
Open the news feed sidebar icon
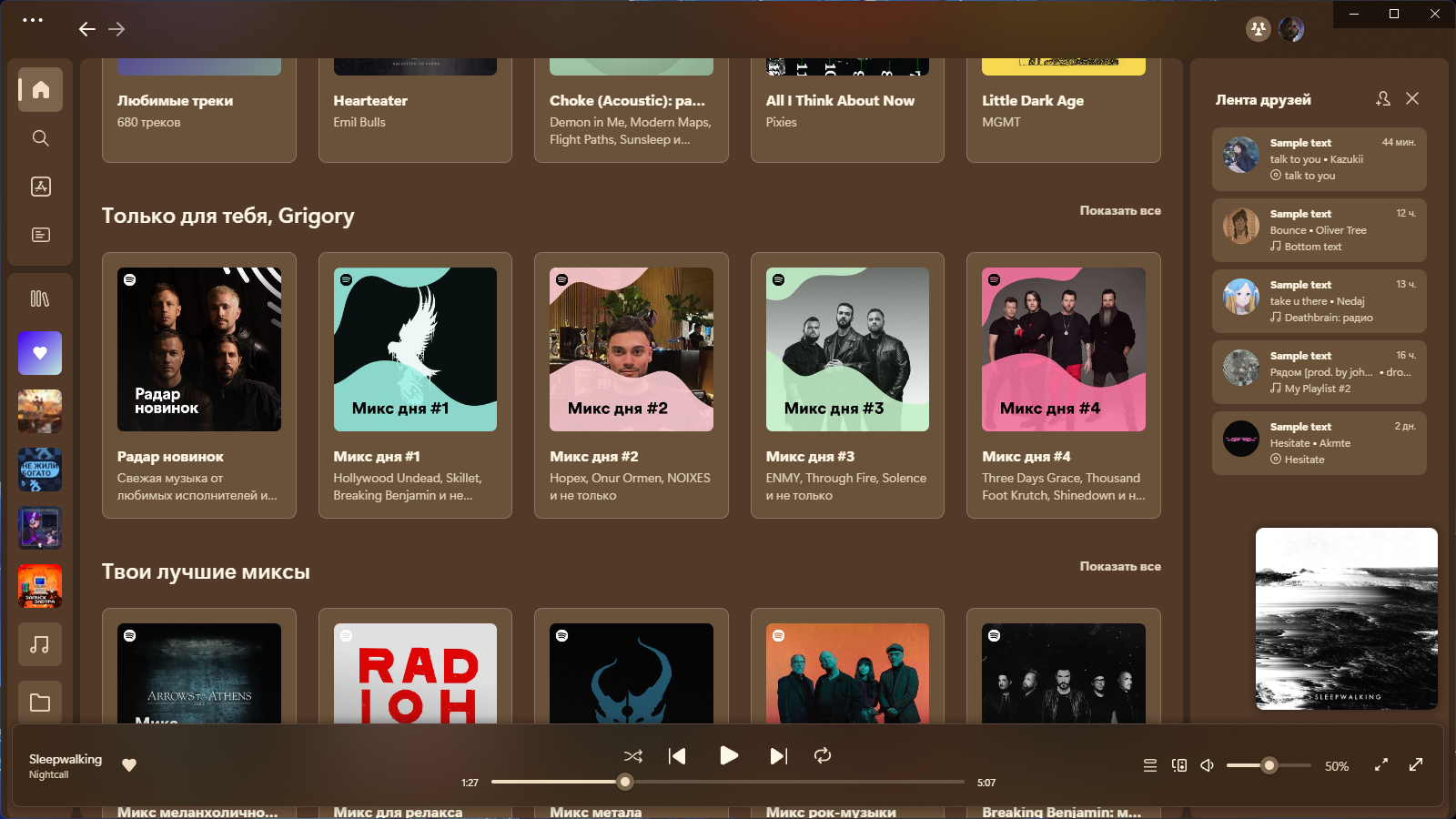(40, 235)
